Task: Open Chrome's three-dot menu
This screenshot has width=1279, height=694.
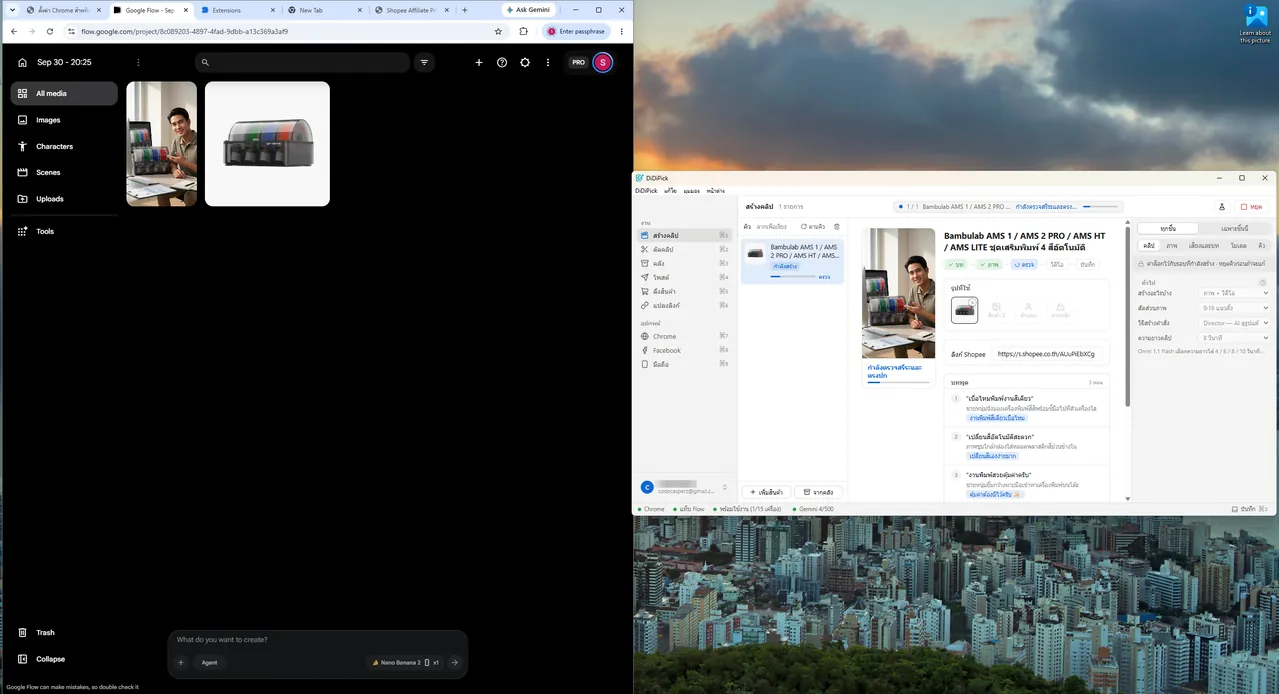Action: [622, 31]
